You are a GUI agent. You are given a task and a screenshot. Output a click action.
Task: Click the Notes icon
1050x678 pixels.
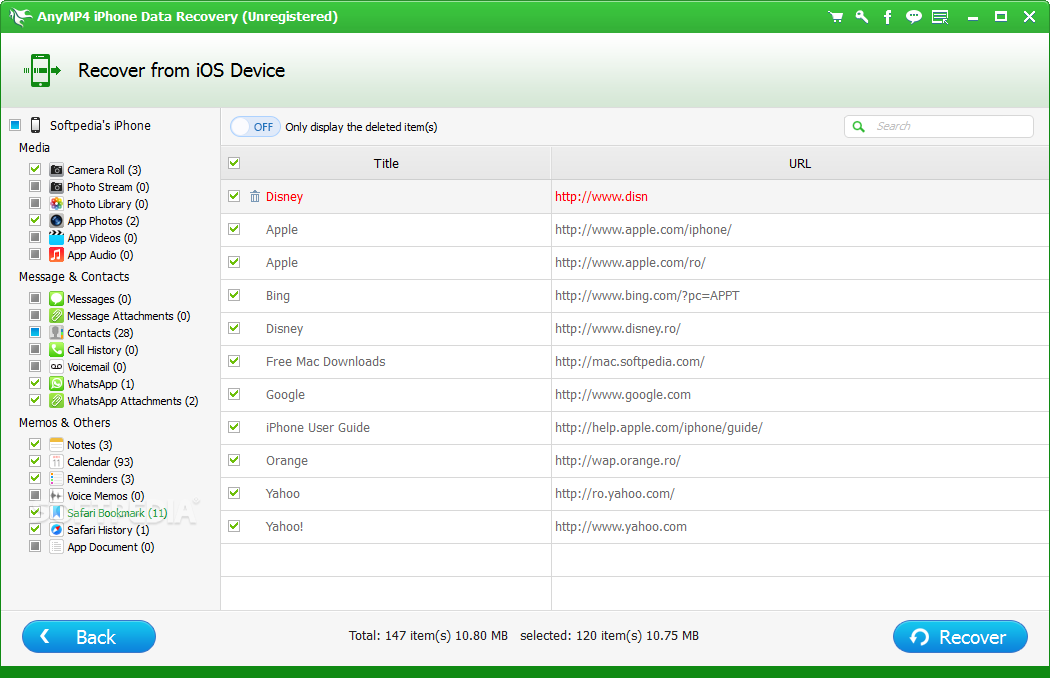pyautogui.click(x=56, y=444)
